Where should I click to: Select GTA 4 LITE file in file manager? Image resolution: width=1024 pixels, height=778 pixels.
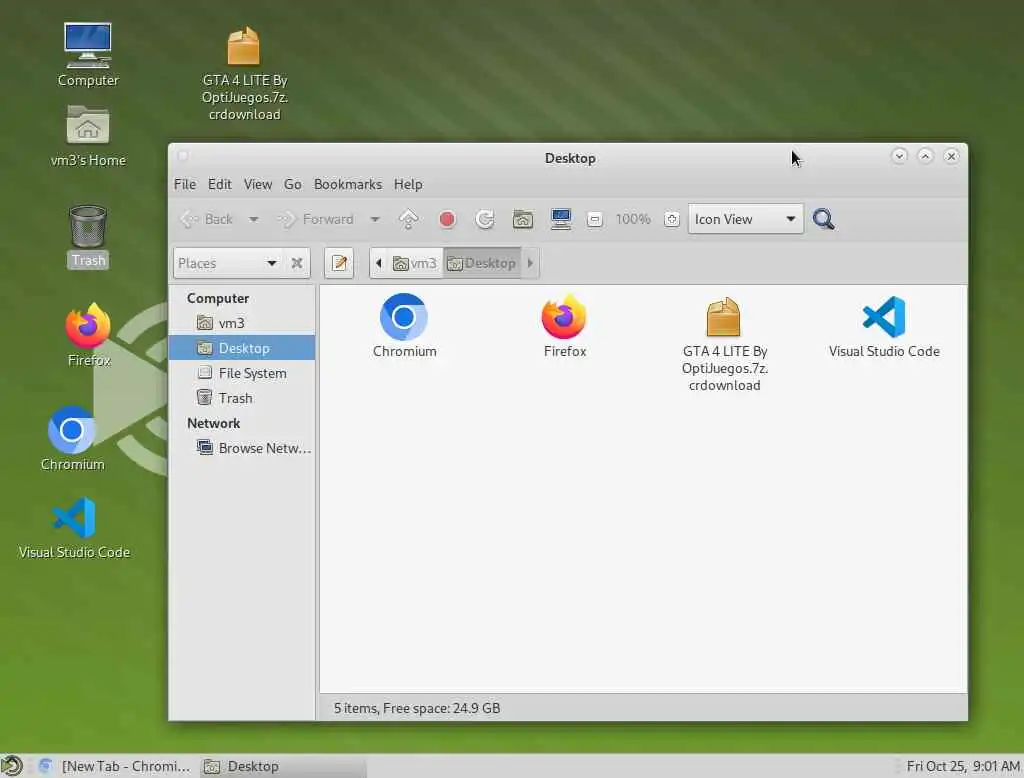coord(724,344)
